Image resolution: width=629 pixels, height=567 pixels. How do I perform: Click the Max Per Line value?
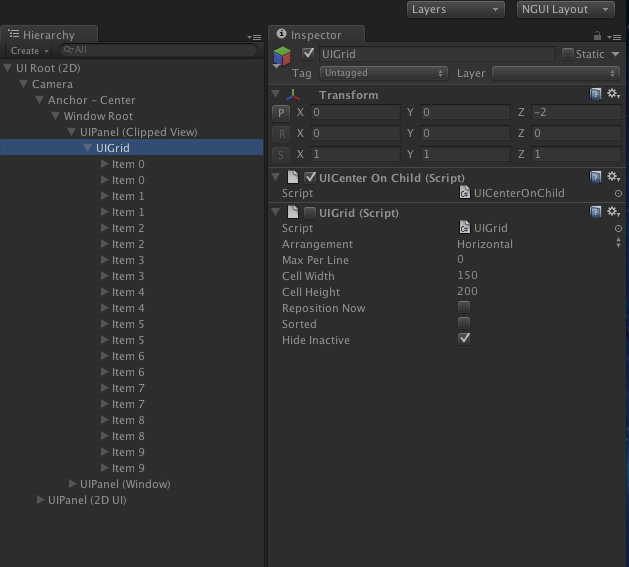[x=461, y=259]
